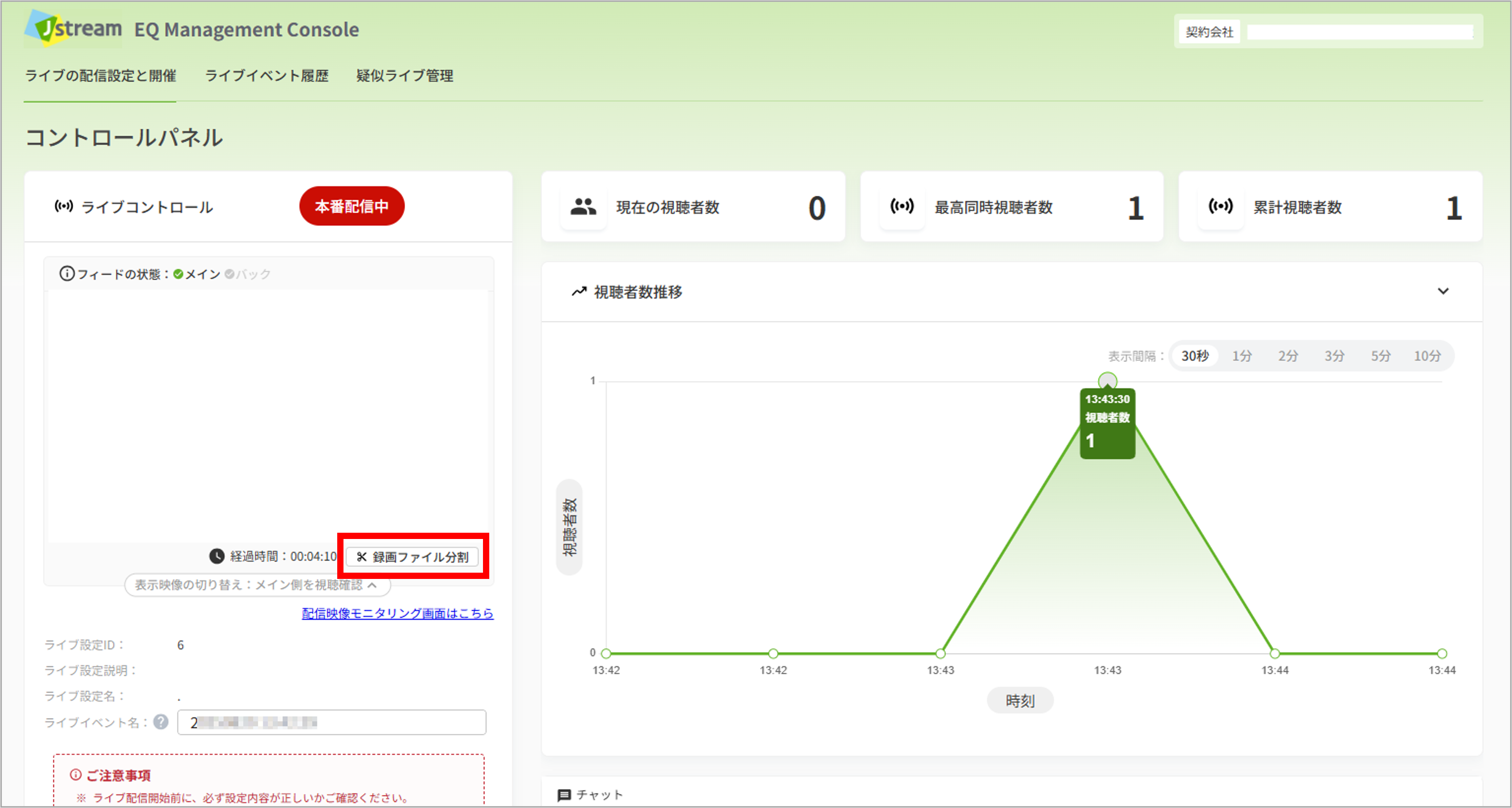Collapse the 視聴者数推移 panel chevron
The height and width of the screenshot is (808, 1512).
(1443, 291)
